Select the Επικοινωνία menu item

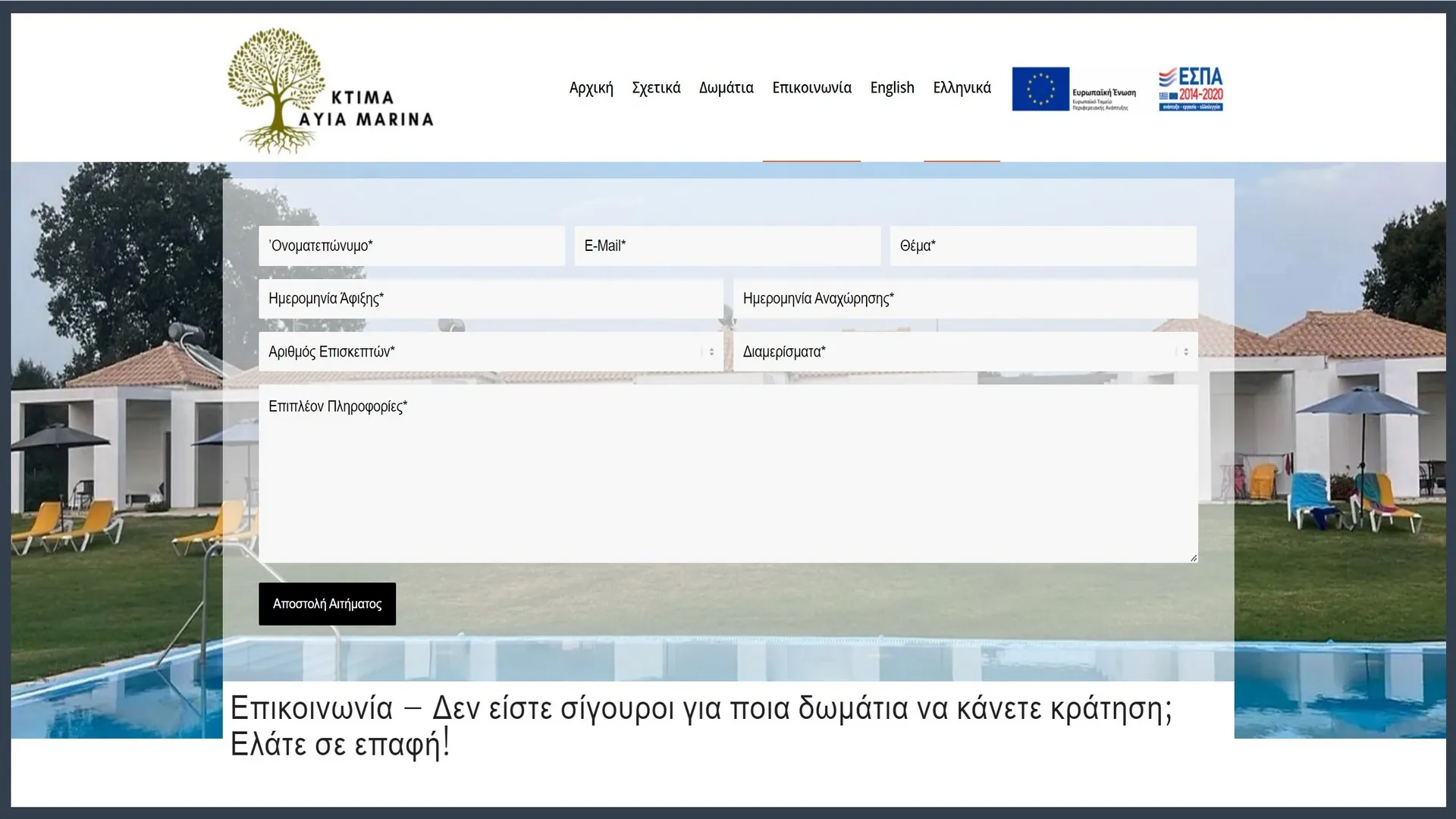[x=811, y=88]
